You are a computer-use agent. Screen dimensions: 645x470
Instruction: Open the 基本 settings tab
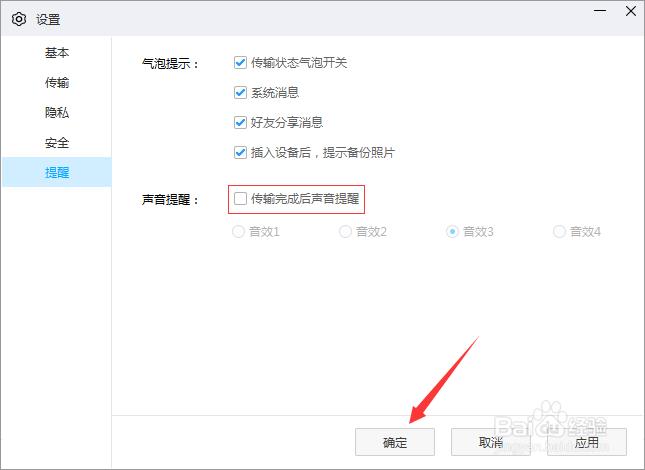[x=57, y=53]
